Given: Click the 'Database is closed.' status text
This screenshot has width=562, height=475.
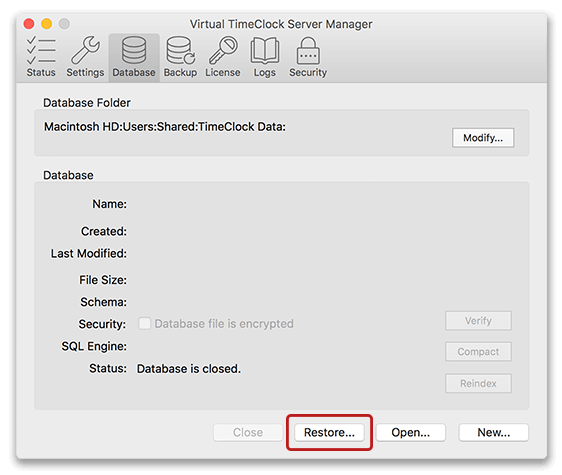Looking at the screenshot, I should pyautogui.click(x=189, y=369).
